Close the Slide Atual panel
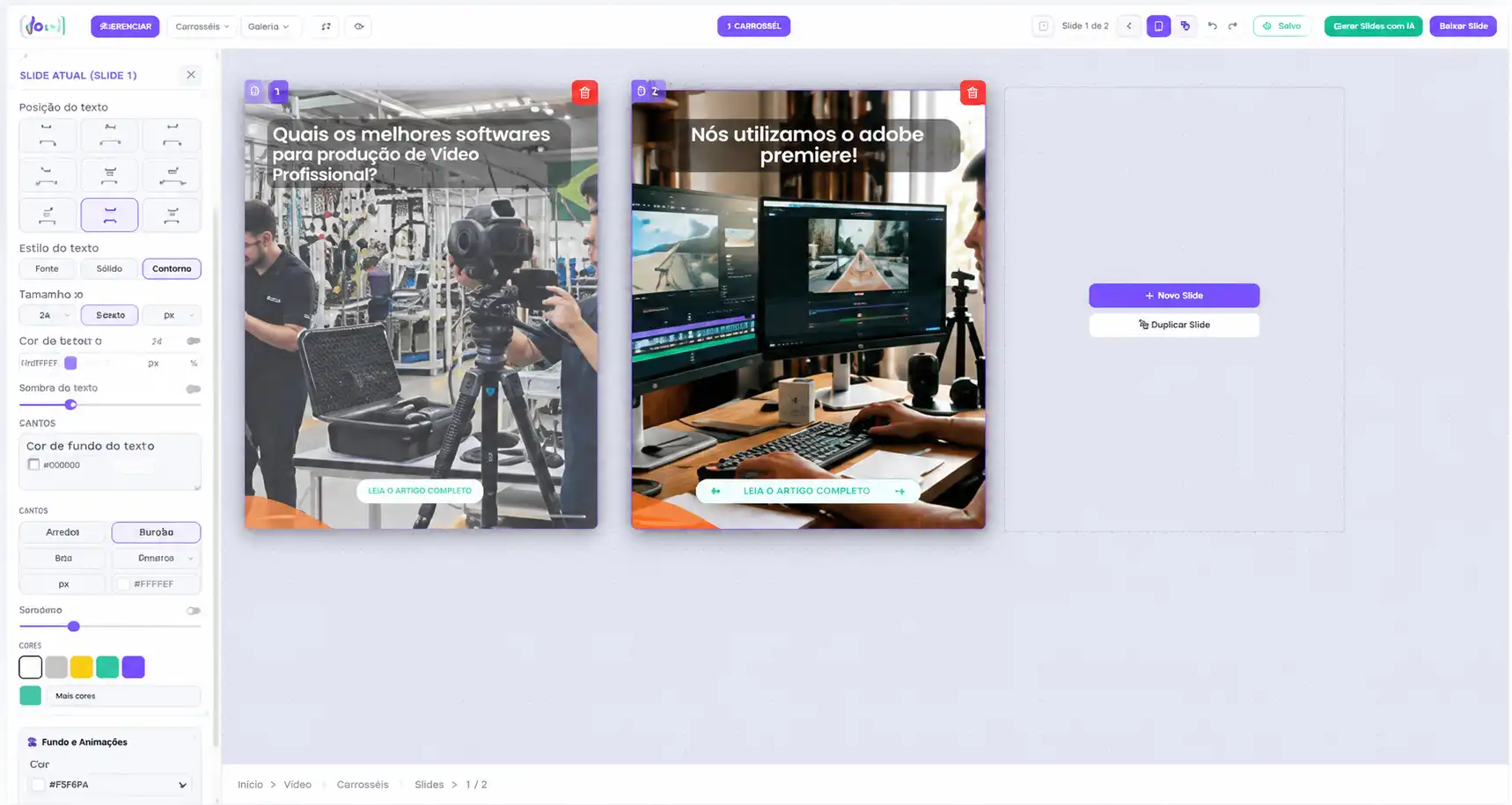 [x=191, y=75]
